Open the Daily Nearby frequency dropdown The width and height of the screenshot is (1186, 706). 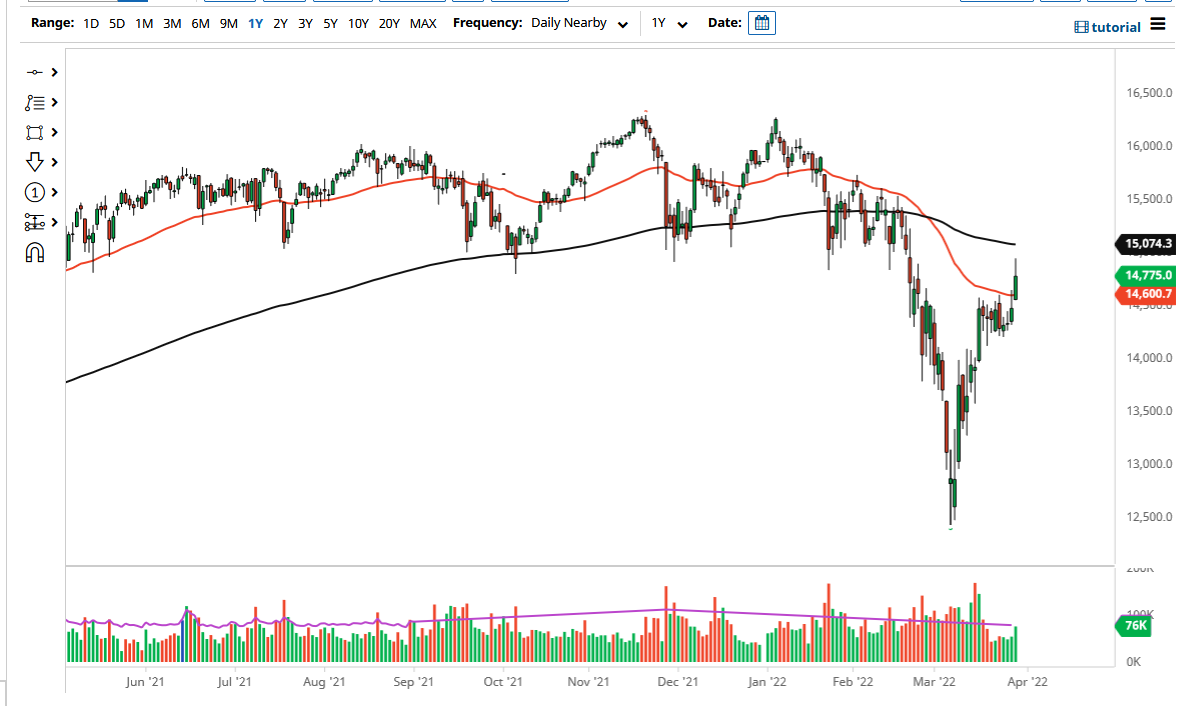click(x=579, y=23)
